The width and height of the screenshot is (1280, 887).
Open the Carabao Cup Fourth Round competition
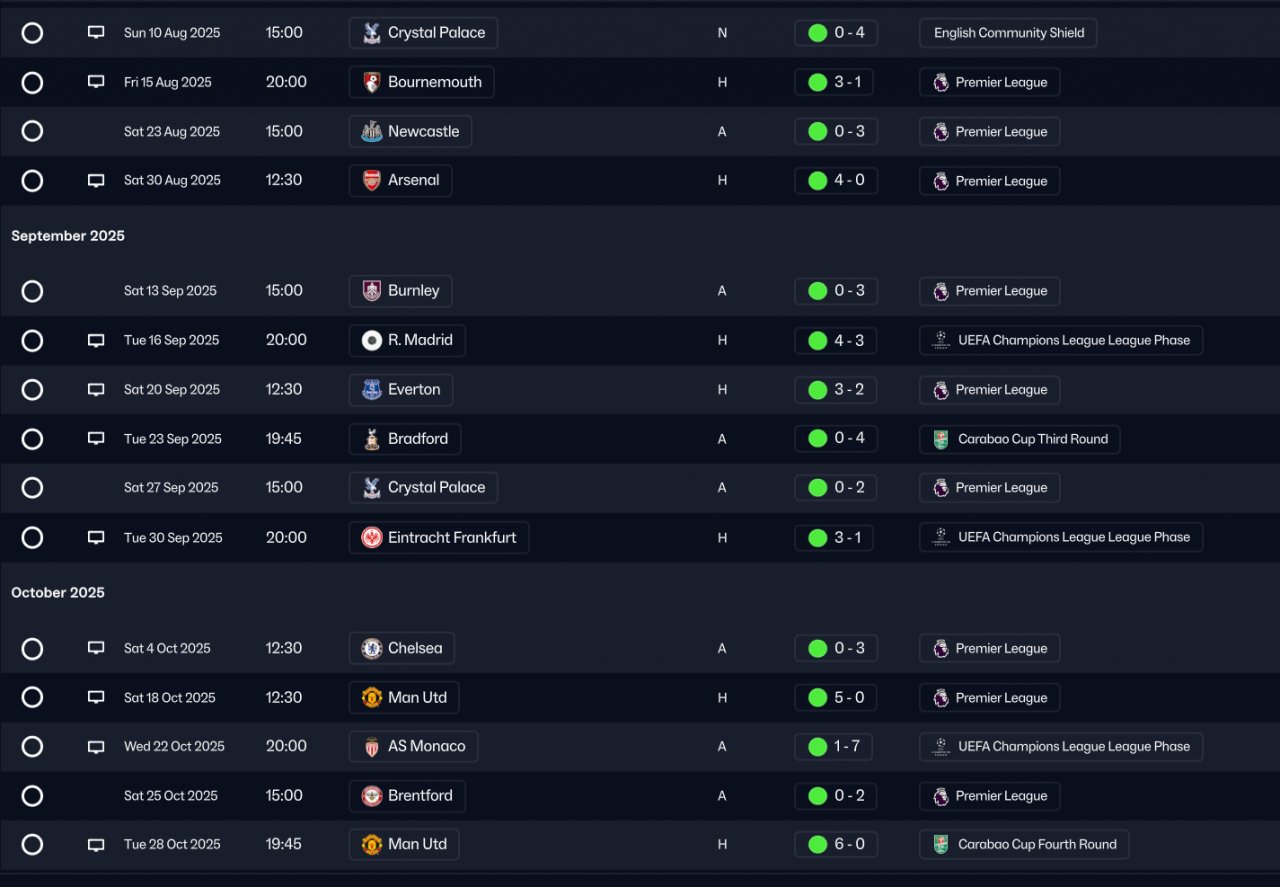coord(1024,844)
